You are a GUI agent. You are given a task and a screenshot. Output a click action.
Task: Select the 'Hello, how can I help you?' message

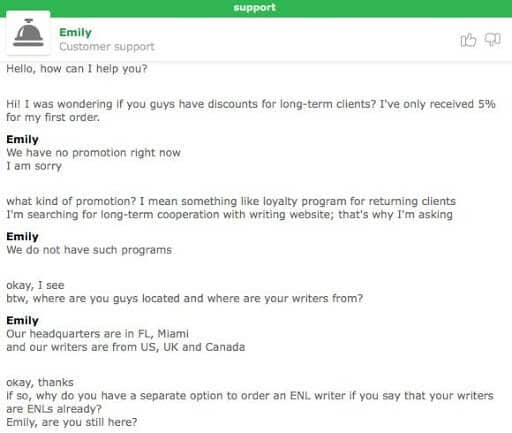point(77,69)
